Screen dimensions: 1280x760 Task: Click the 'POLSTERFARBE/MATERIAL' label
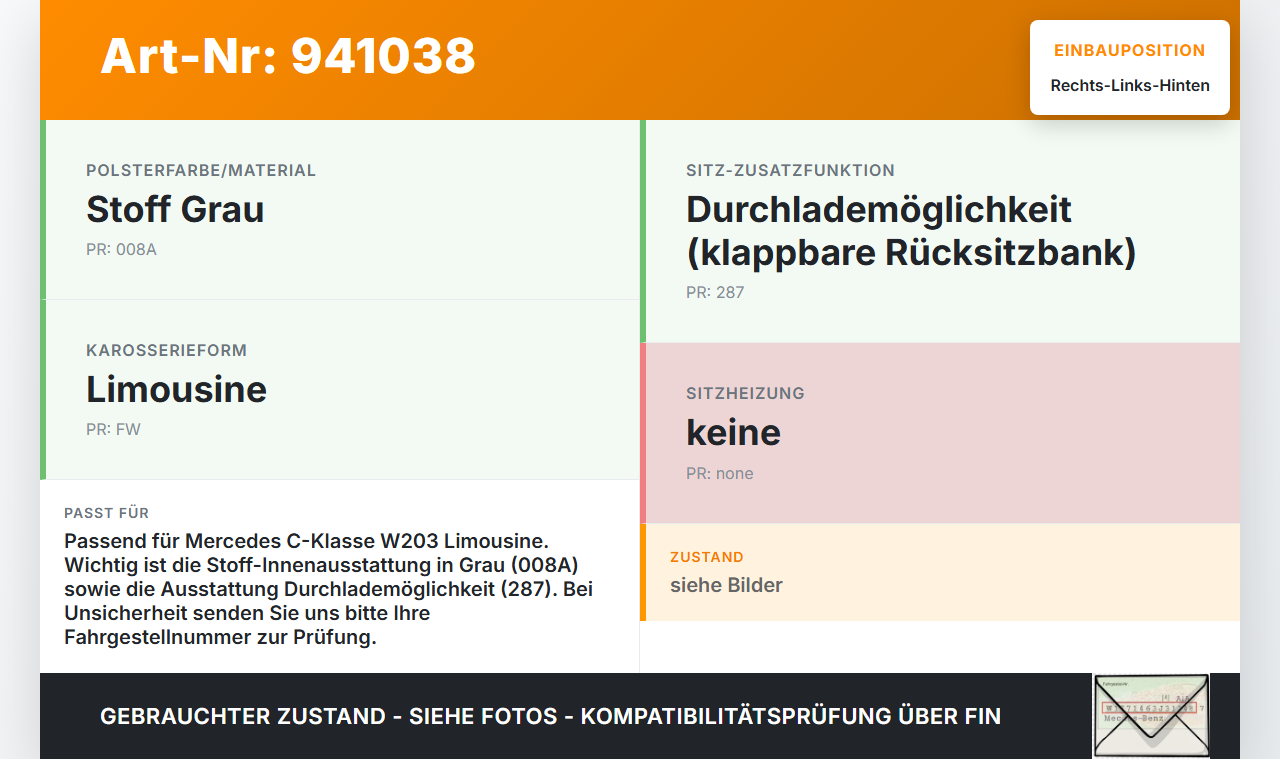(x=201, y=170)
